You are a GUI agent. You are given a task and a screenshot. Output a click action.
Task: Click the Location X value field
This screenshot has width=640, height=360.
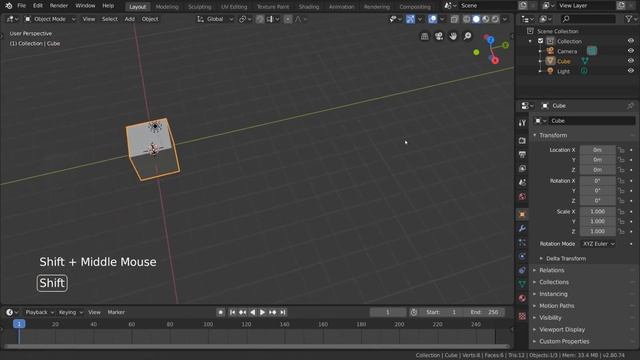[x=598, y=150]
